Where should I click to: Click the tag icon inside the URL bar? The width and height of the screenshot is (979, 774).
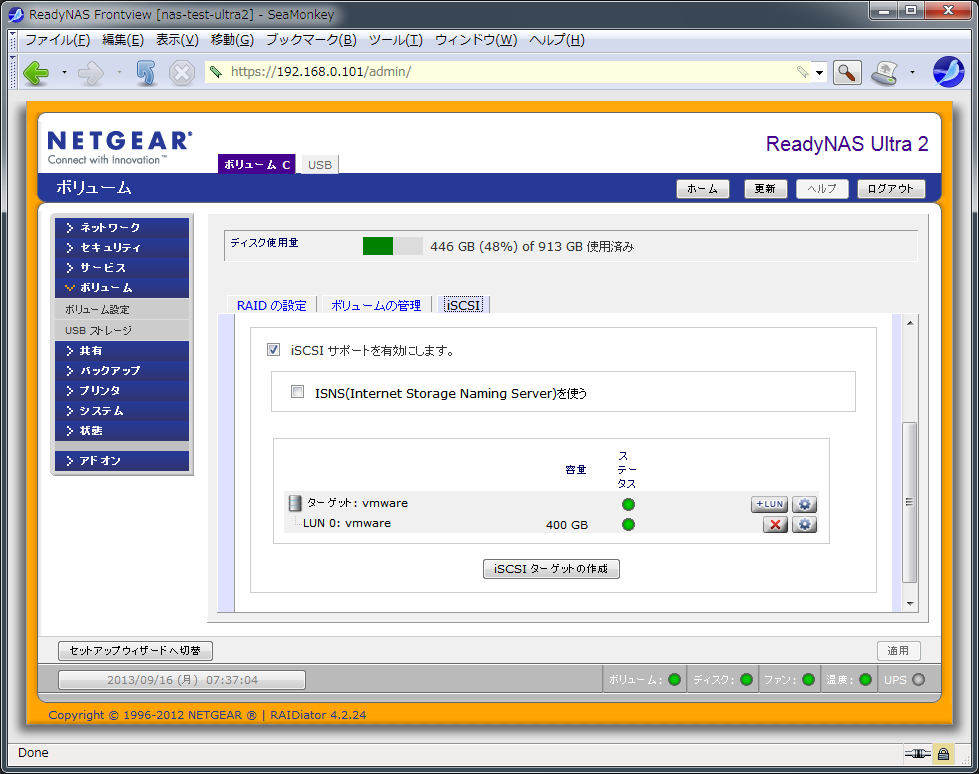[803, 72]
